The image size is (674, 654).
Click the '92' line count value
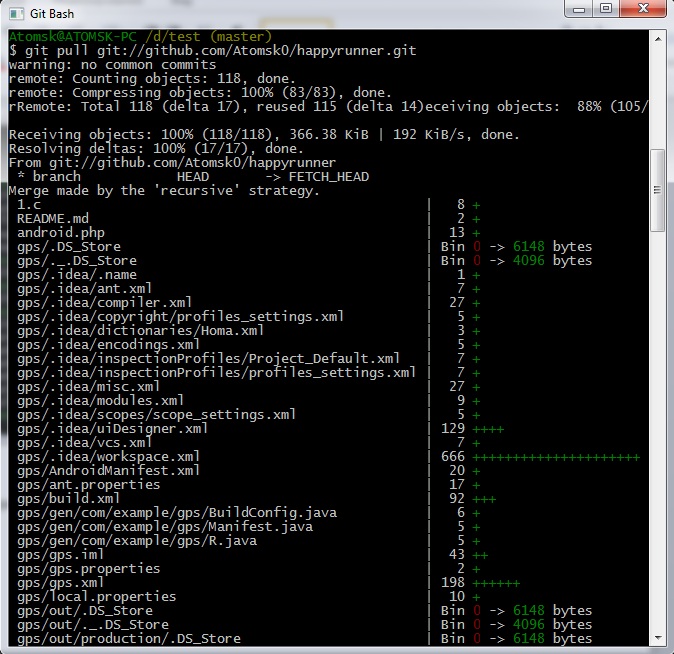[457, 499]
